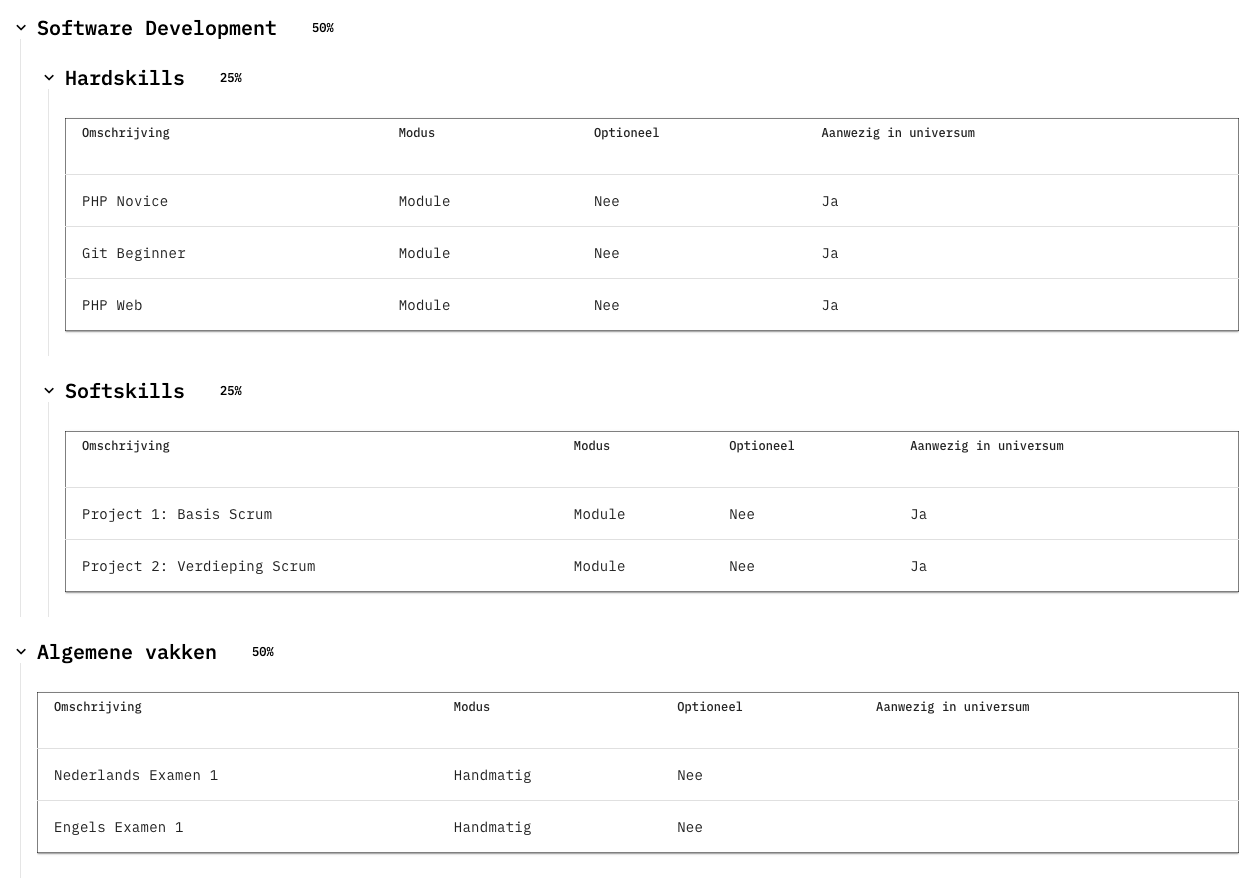Click Modus header in Softskills table
This screenshot has width=1256, height=880.
coord(592,446)
